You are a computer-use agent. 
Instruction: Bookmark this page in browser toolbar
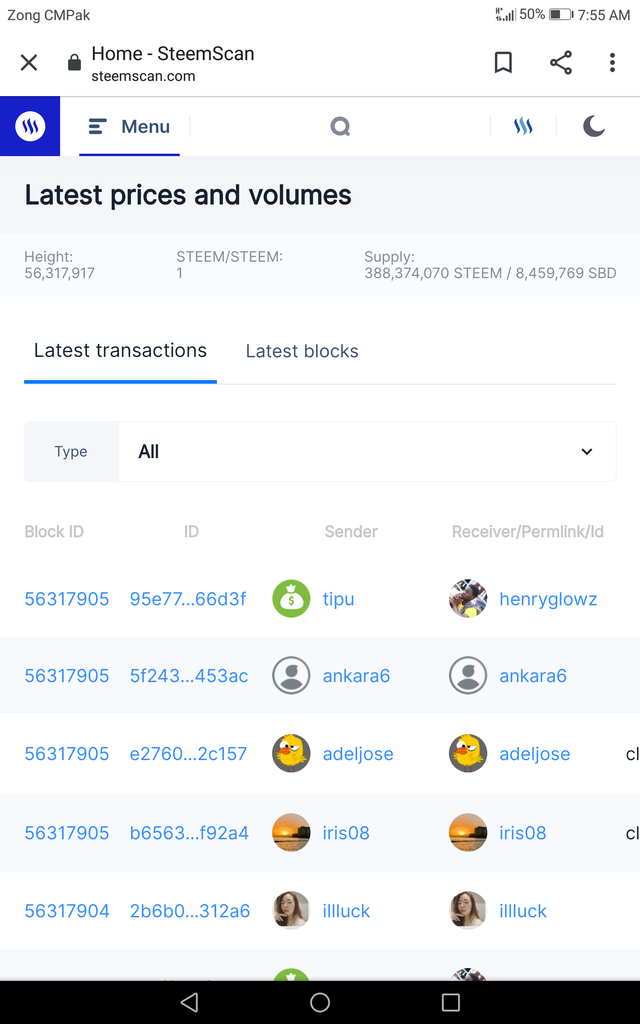pos(503,63)
